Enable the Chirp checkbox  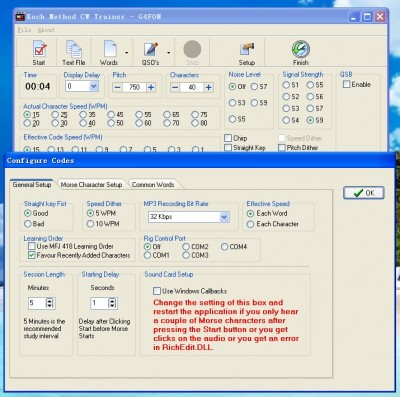click(228, 138)
